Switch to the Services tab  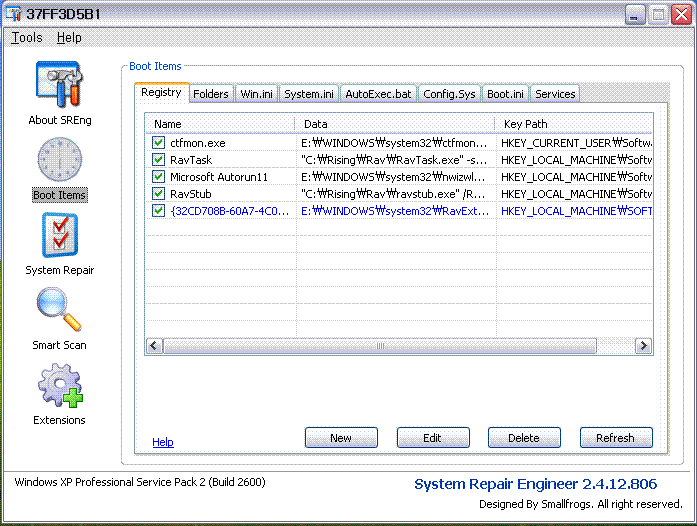coord(555,94)
